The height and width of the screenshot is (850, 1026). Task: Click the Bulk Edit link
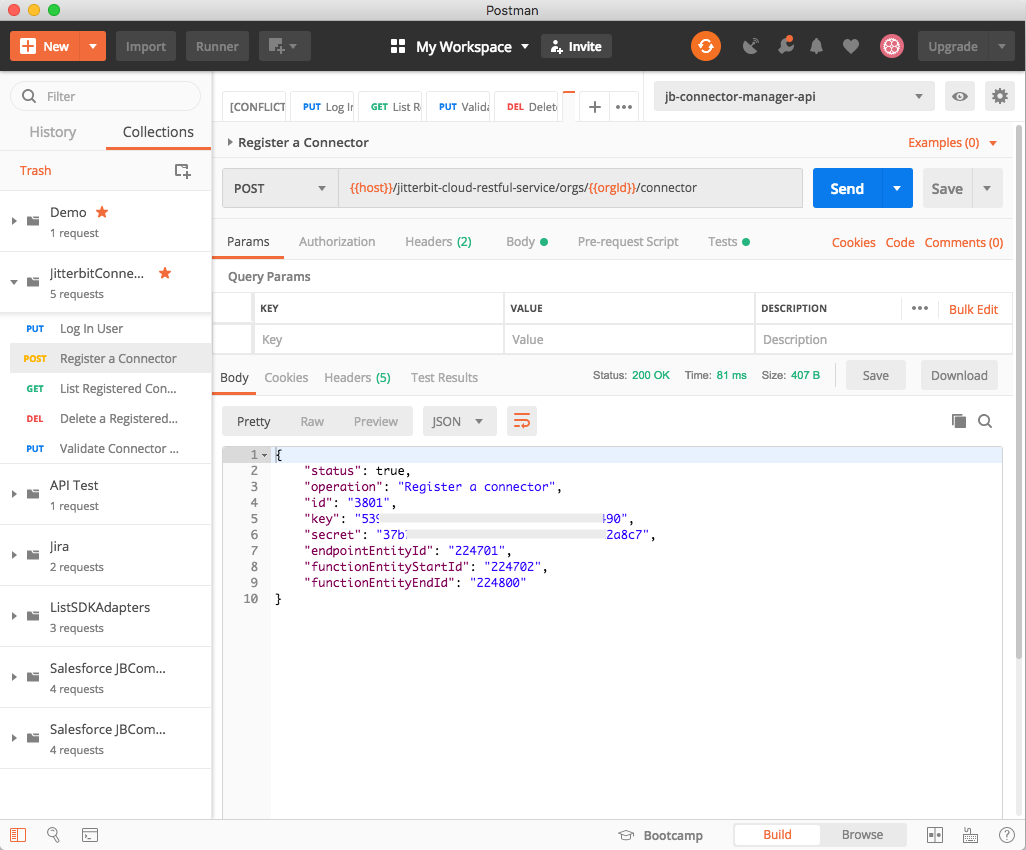pyautogui.click(x=973, y=309)
